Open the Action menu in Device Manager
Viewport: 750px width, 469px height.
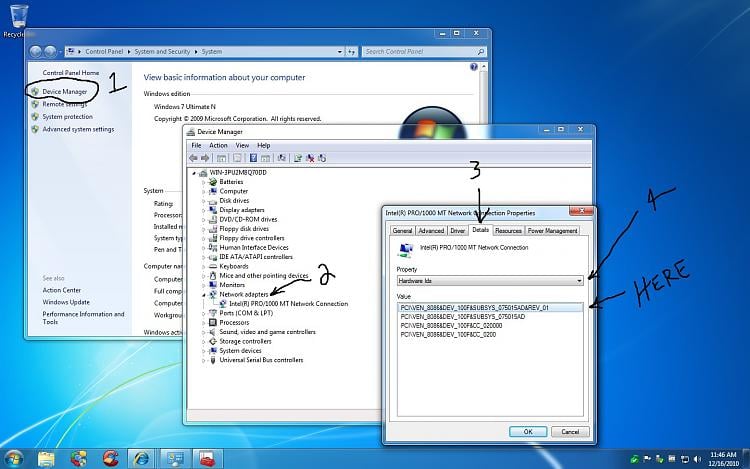(218, 145)
